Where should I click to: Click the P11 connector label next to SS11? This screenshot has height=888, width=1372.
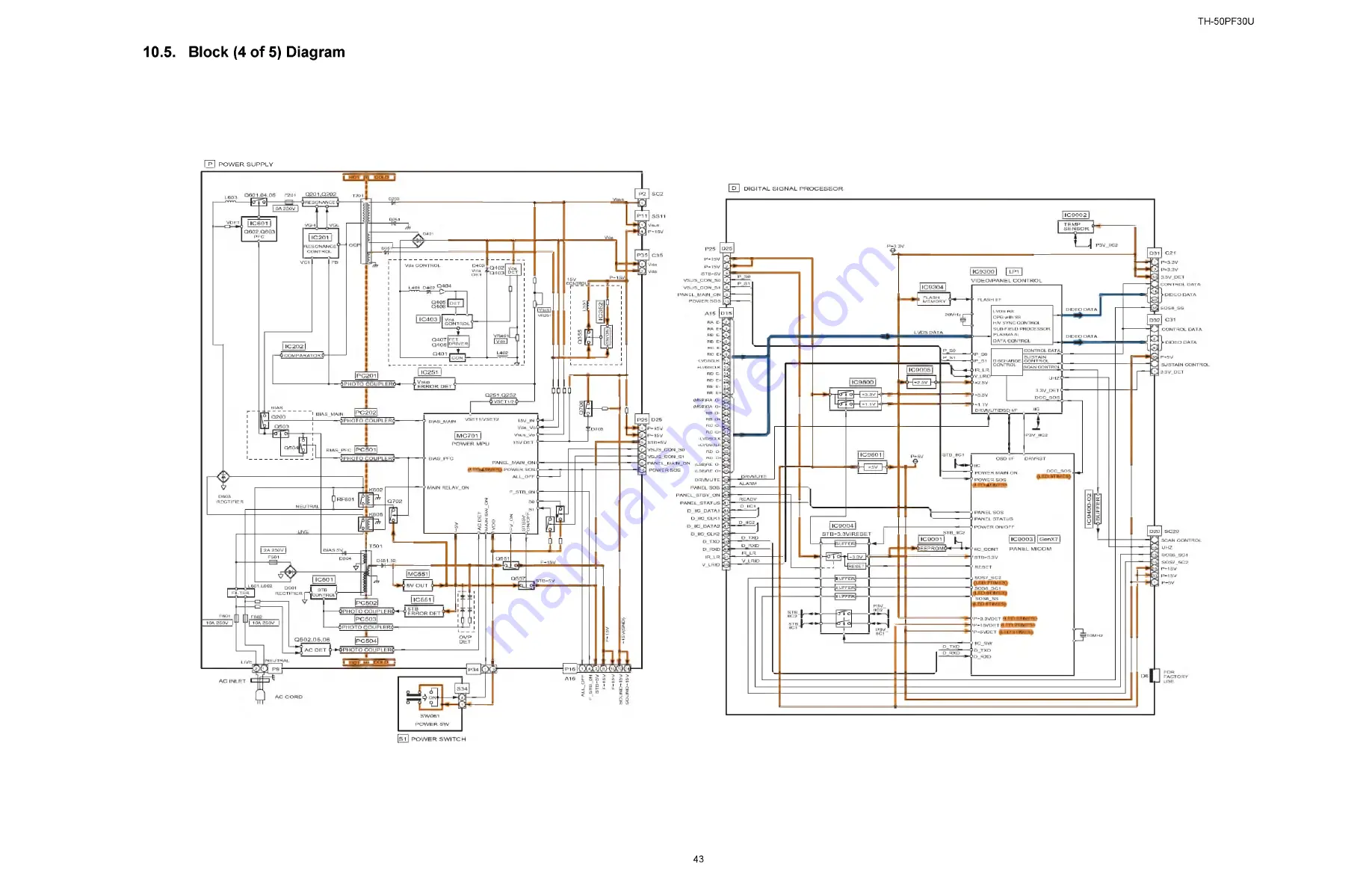(642, 216)
